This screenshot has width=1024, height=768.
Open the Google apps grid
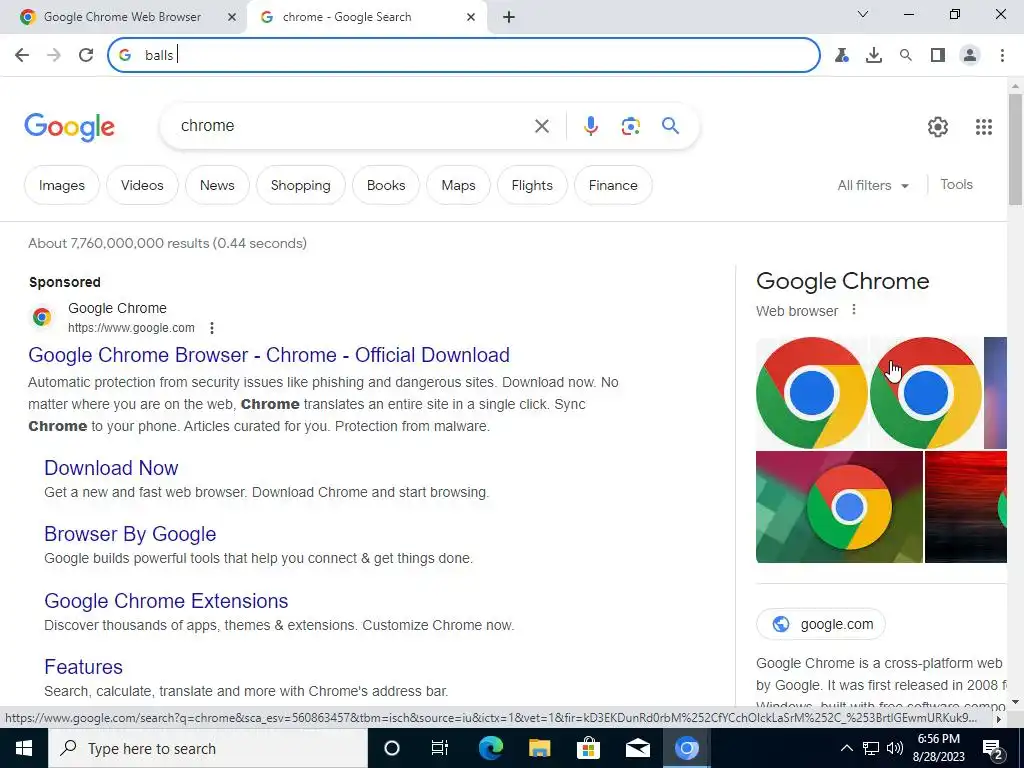(x=984, y=127)
